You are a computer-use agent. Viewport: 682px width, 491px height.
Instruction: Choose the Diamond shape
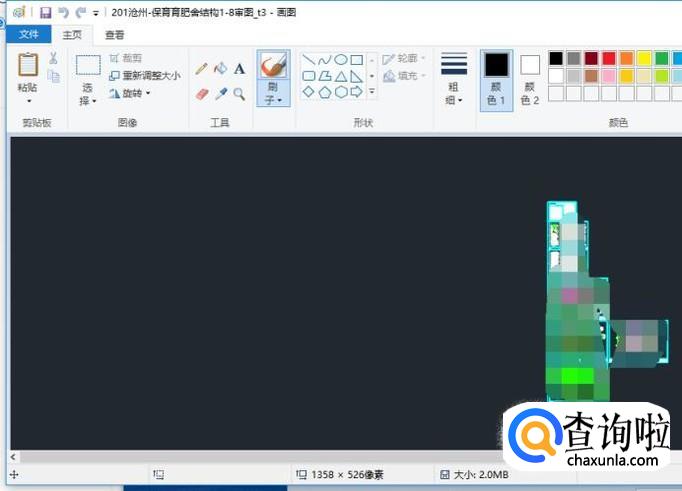pos(308,92)
